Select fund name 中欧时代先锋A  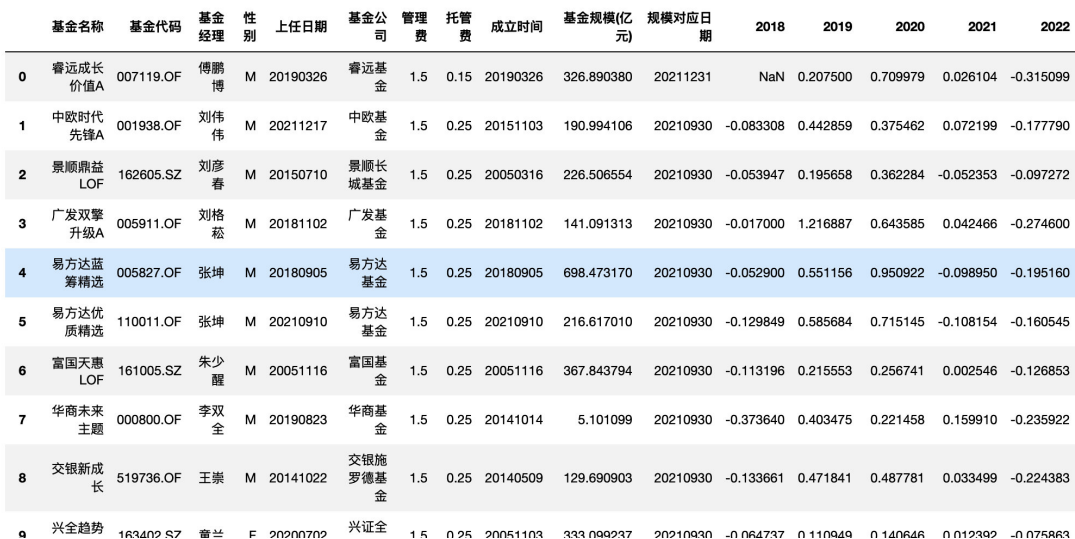click(77, 126)
